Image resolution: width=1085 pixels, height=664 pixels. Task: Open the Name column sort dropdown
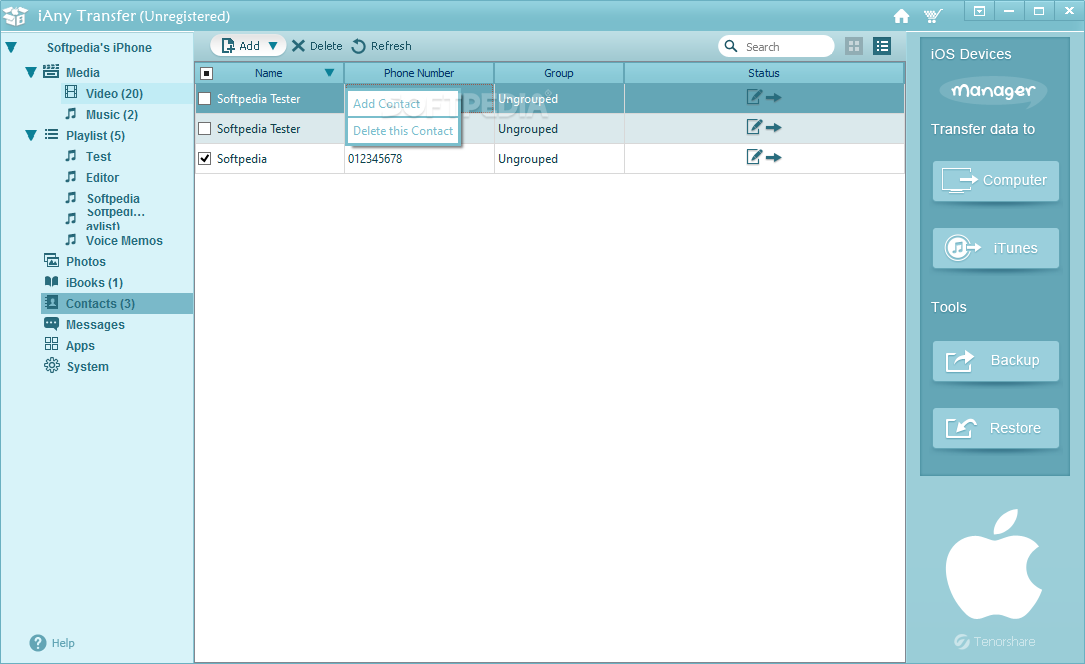coord(329,73)
